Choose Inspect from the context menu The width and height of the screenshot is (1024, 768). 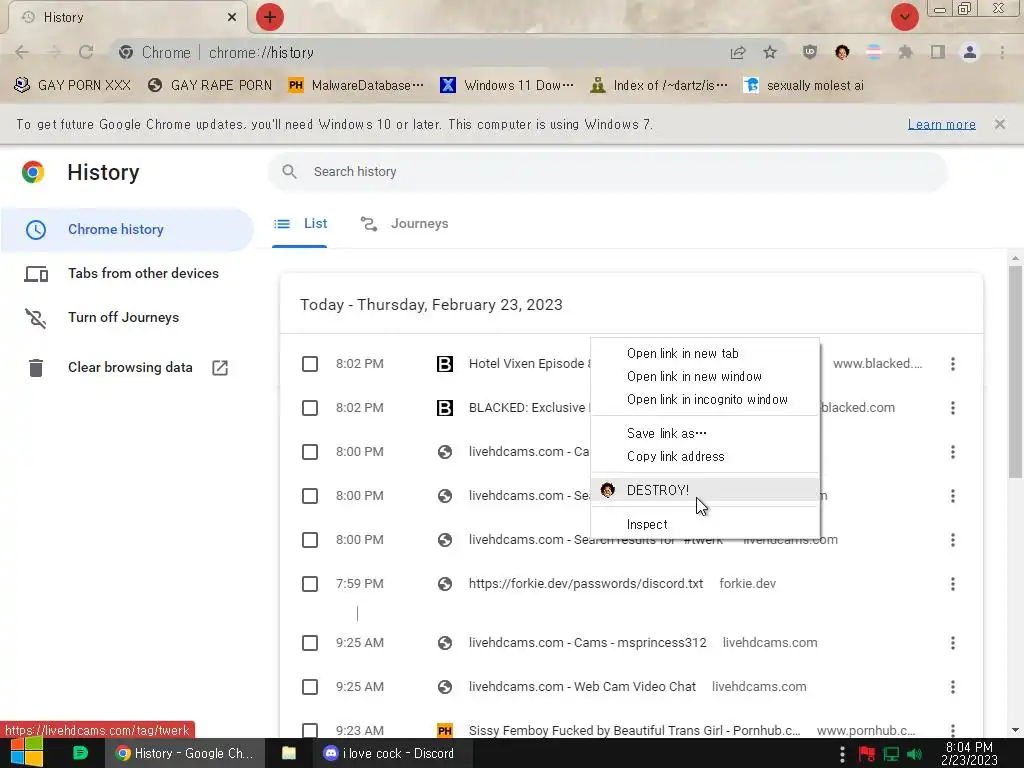coord(705,524)
